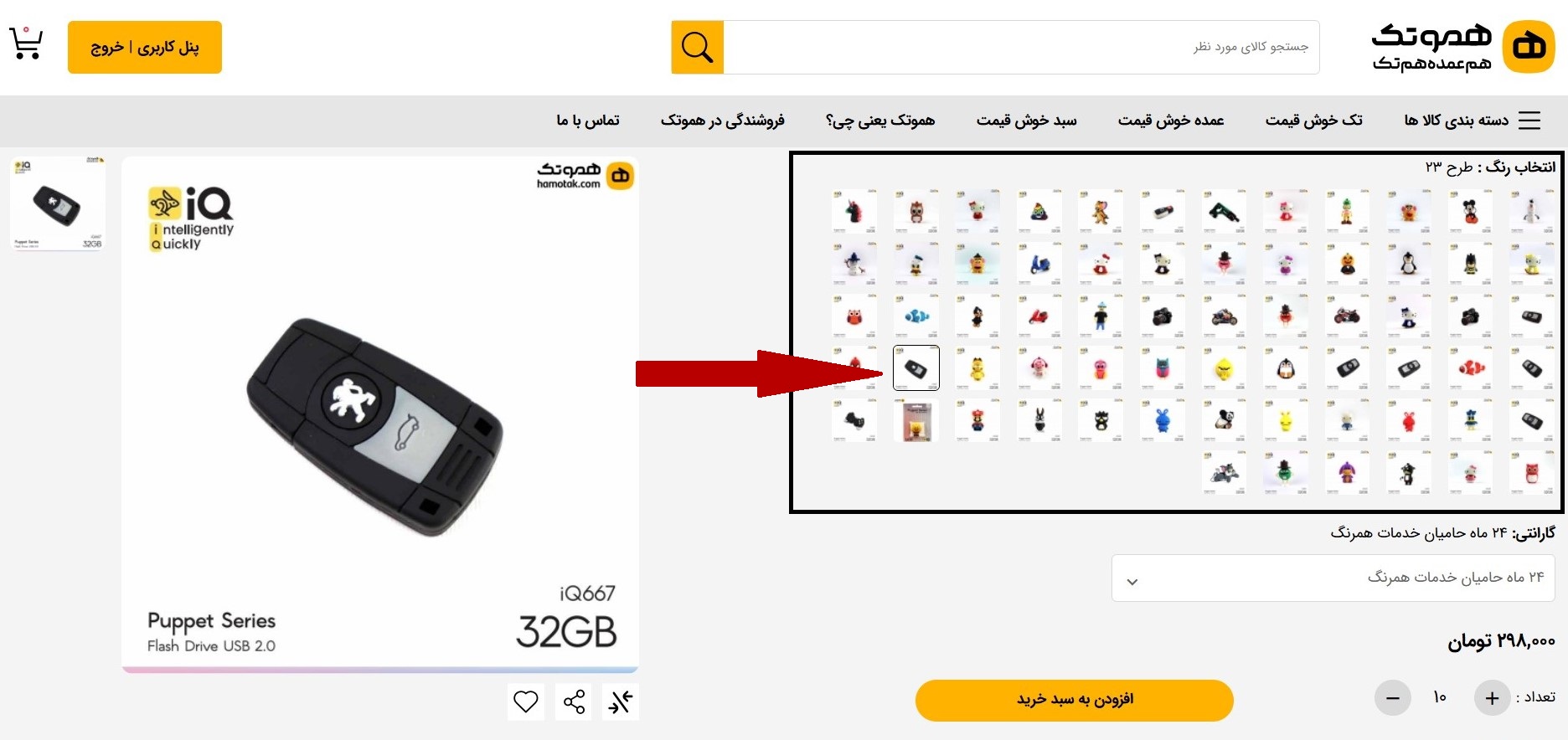Click in the product search input field
This screenshot has height=740, width=1568.
click(x=1021, y=48)
